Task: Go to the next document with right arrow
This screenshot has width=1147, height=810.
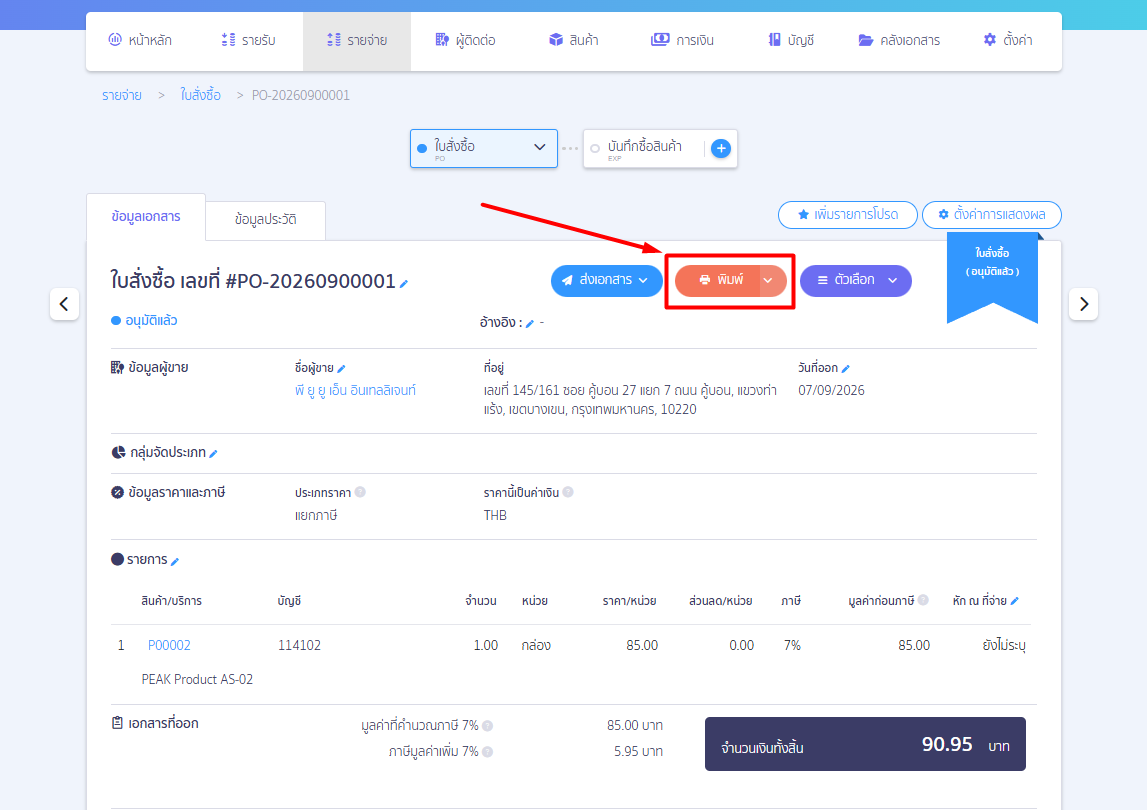Action: click(x=1083, y=304)
